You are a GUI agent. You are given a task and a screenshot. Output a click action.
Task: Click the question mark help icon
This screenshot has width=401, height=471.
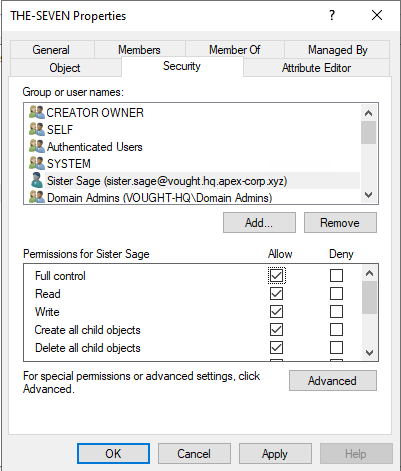pyautogui.click(x=332, y=15)
